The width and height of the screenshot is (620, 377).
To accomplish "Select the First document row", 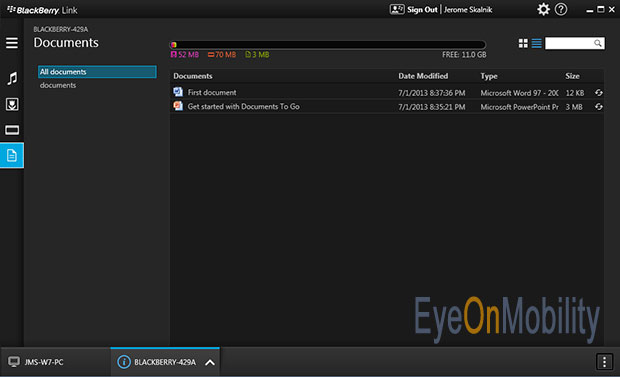I will 387,92.
